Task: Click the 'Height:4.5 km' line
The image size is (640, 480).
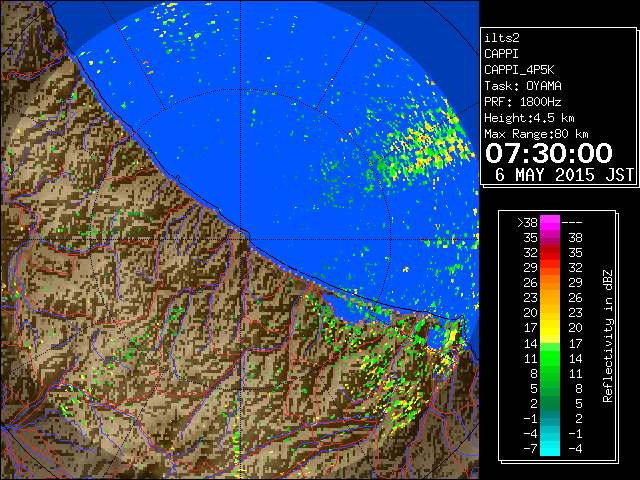Action: pyautogui.click(x=529, y=118)
